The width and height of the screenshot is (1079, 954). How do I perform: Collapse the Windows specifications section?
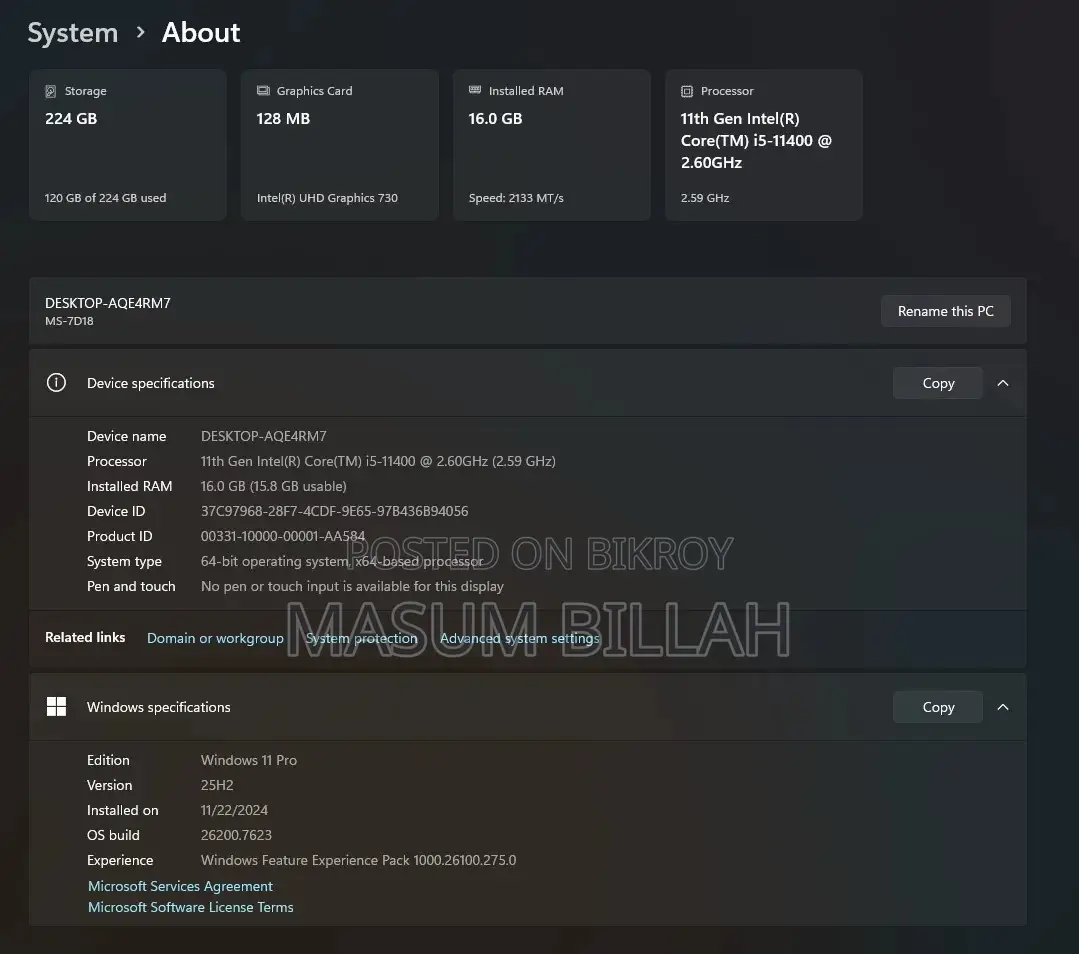pyautogui.click(x=1003, y=707)
